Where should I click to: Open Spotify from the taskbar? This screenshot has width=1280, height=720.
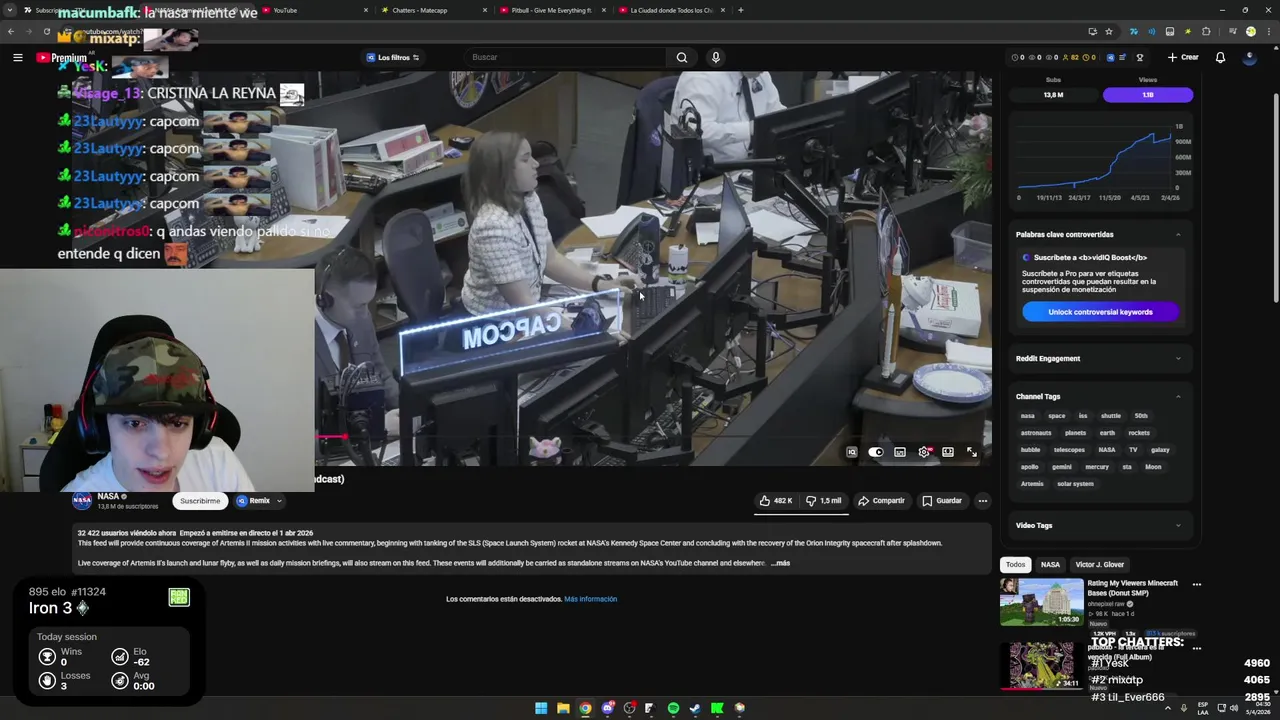(x=673, y=708)
